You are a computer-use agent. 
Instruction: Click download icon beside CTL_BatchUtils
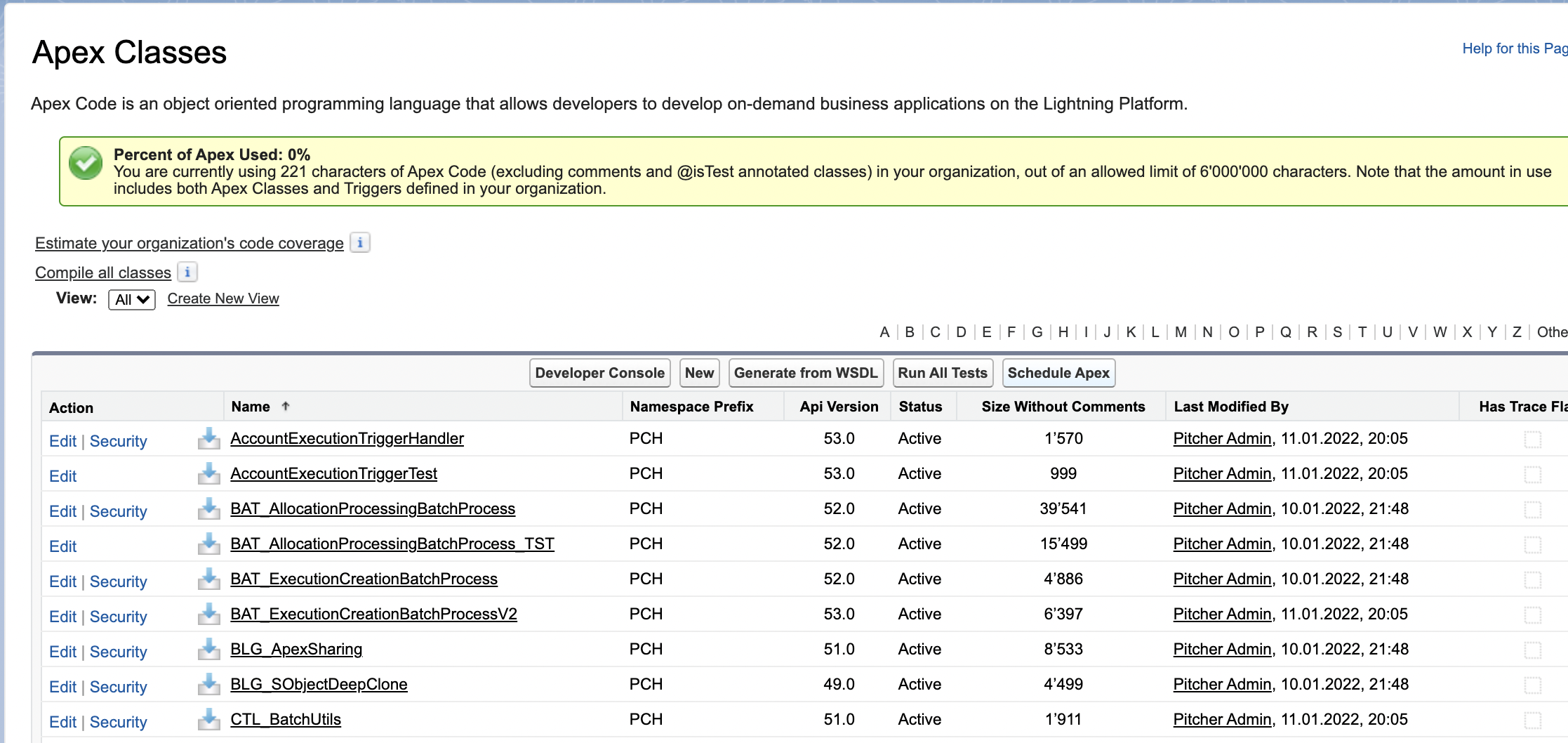pyautogui.click(x=208, y=720)
